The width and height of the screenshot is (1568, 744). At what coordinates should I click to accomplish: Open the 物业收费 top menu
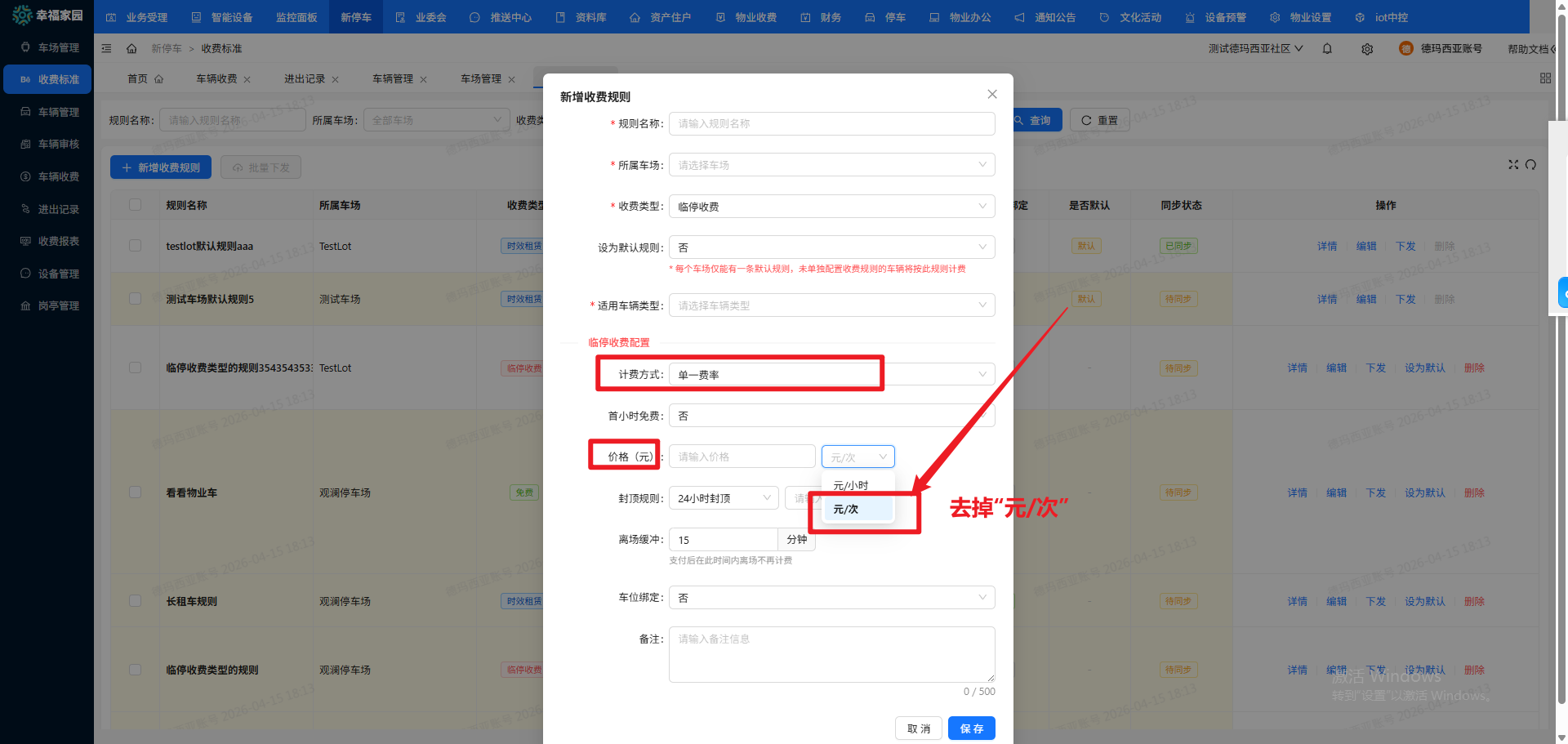pyautogui.click(x=747, y=17)
